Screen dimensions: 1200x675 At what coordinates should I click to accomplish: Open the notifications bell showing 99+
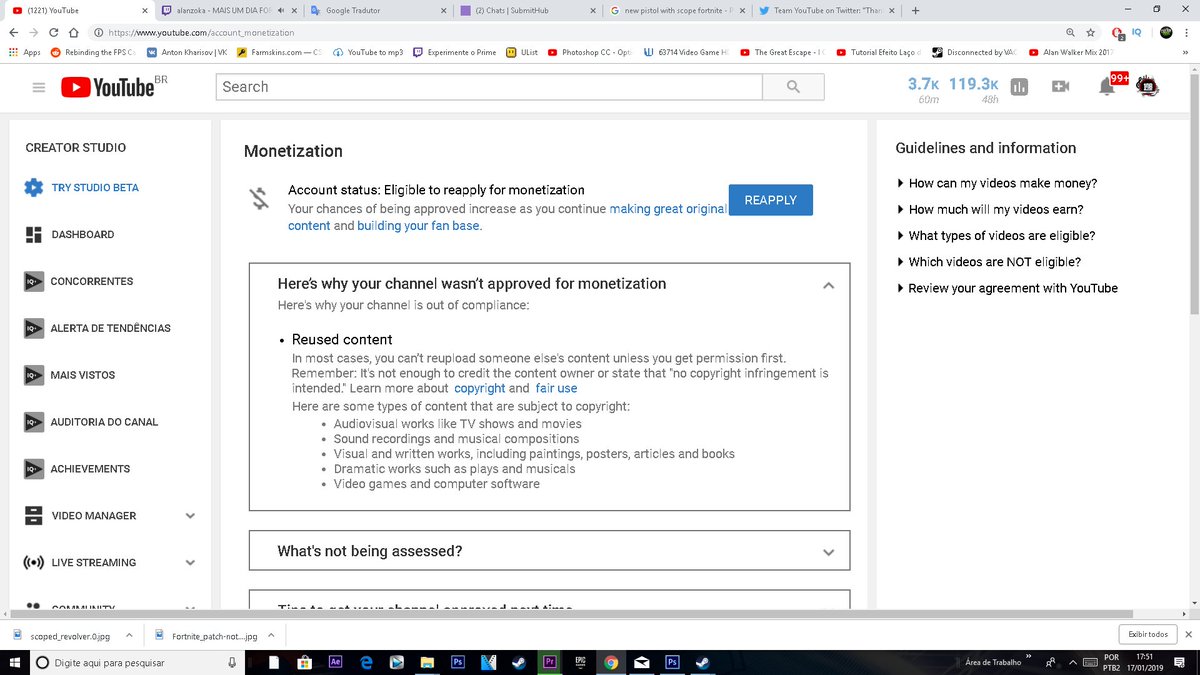click(x=1107, y=87)
